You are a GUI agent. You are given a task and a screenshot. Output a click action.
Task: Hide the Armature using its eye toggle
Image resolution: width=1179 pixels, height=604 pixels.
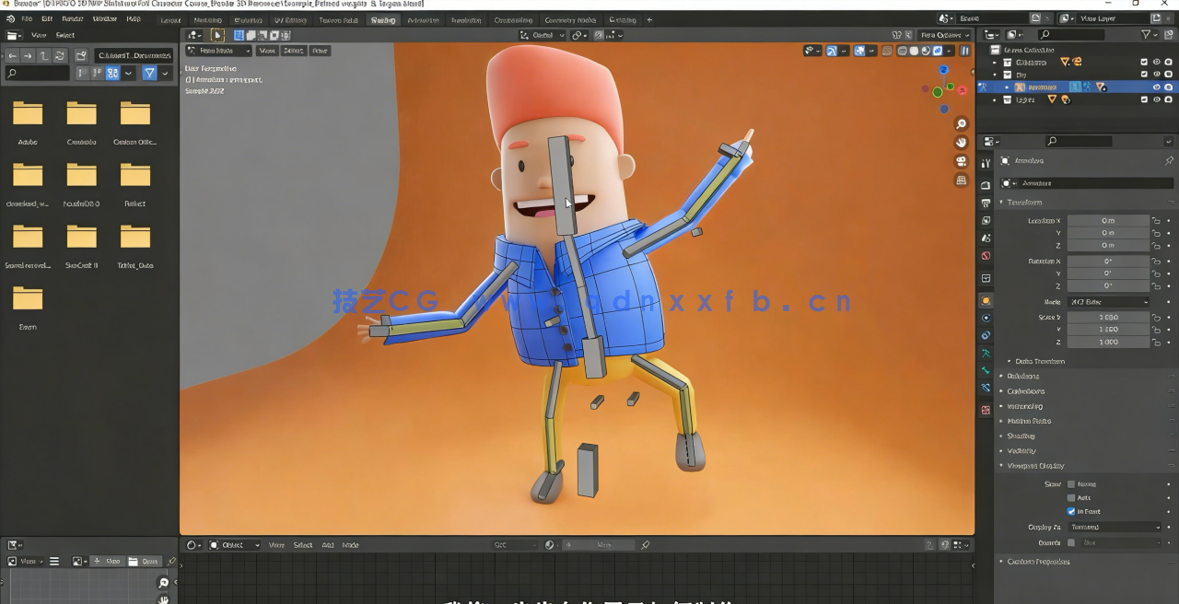click(x=1156, y=87)
